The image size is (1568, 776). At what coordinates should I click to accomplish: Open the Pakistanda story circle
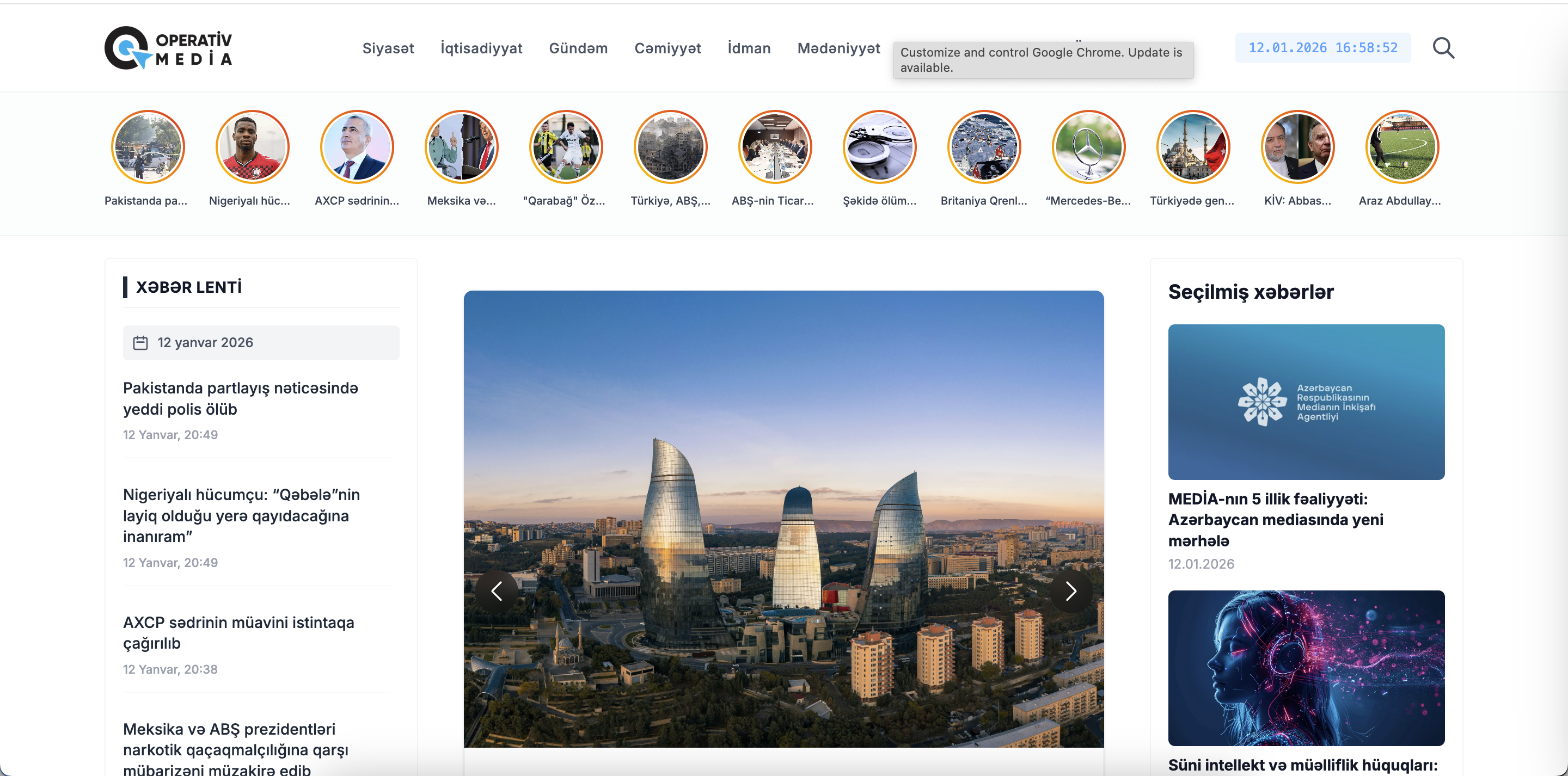[148, 147]
